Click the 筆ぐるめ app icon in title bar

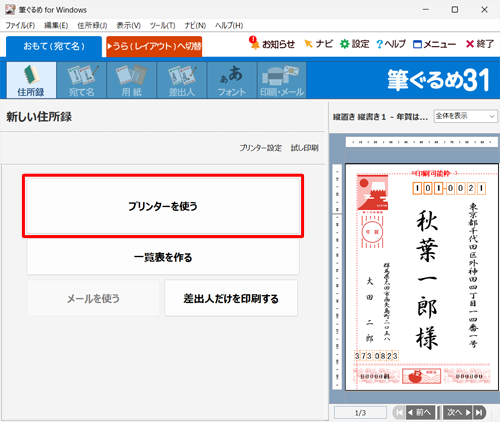point(10,10)
